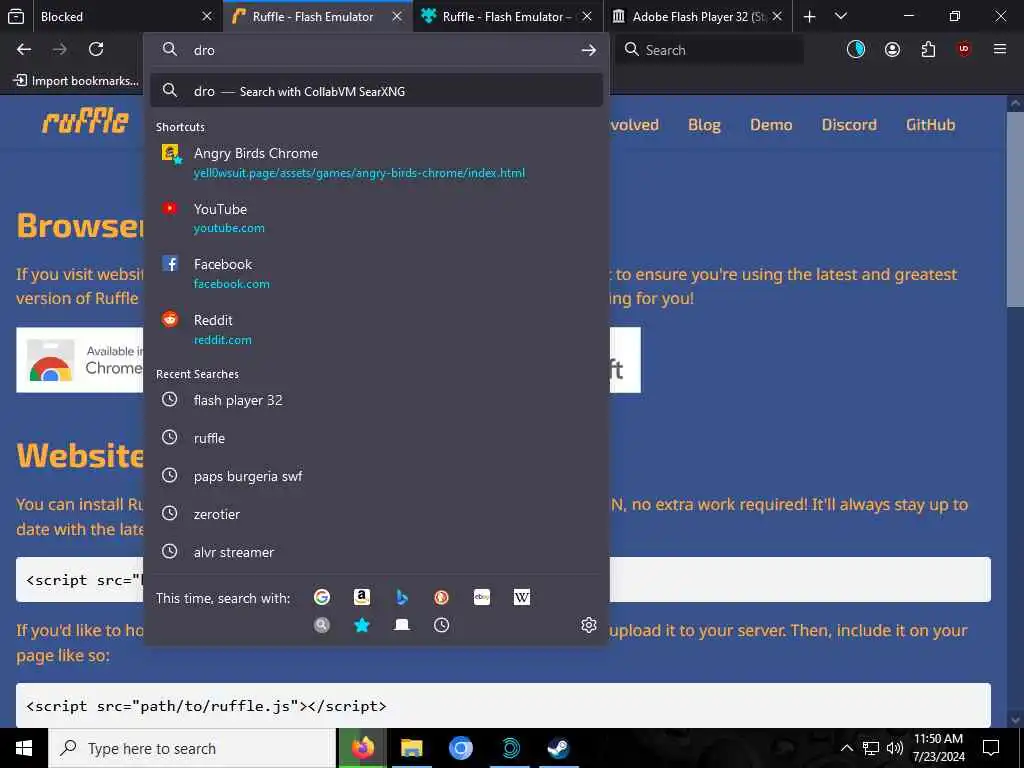Open the Windows Start menu
The height and width of the screenshot is (768, 1024).
tap(24, 748)
